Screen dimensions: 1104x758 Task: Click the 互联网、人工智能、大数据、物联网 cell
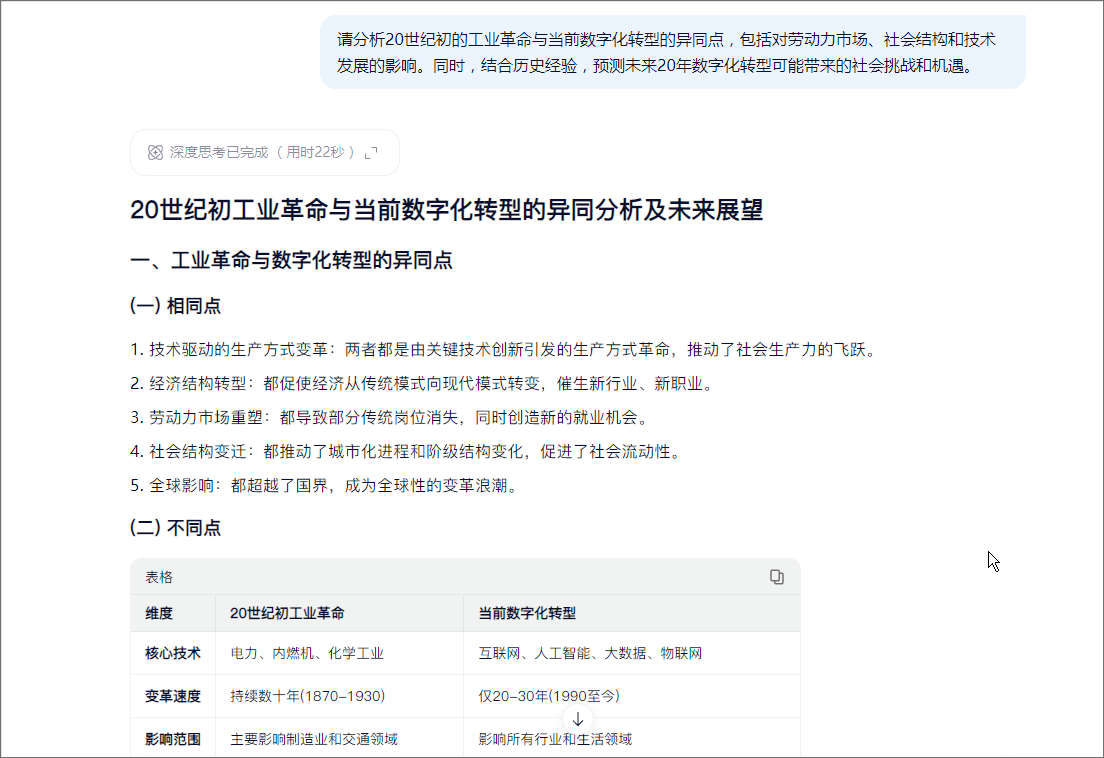click(x=590, y=653)
